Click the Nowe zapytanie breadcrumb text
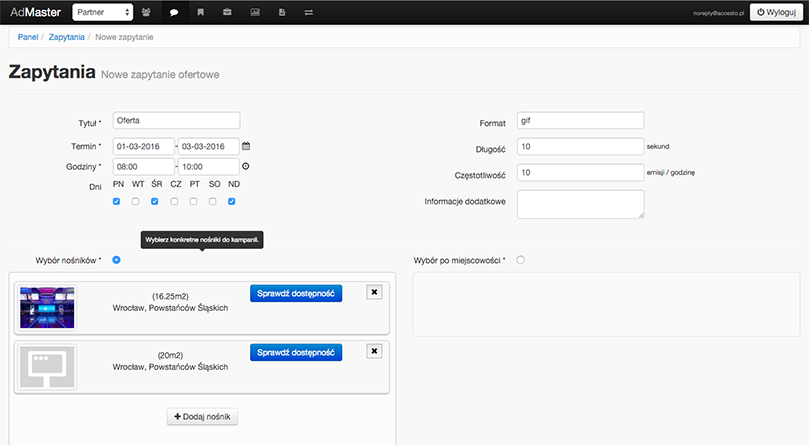This screenshot has height=445, width=809. [124, 37]
